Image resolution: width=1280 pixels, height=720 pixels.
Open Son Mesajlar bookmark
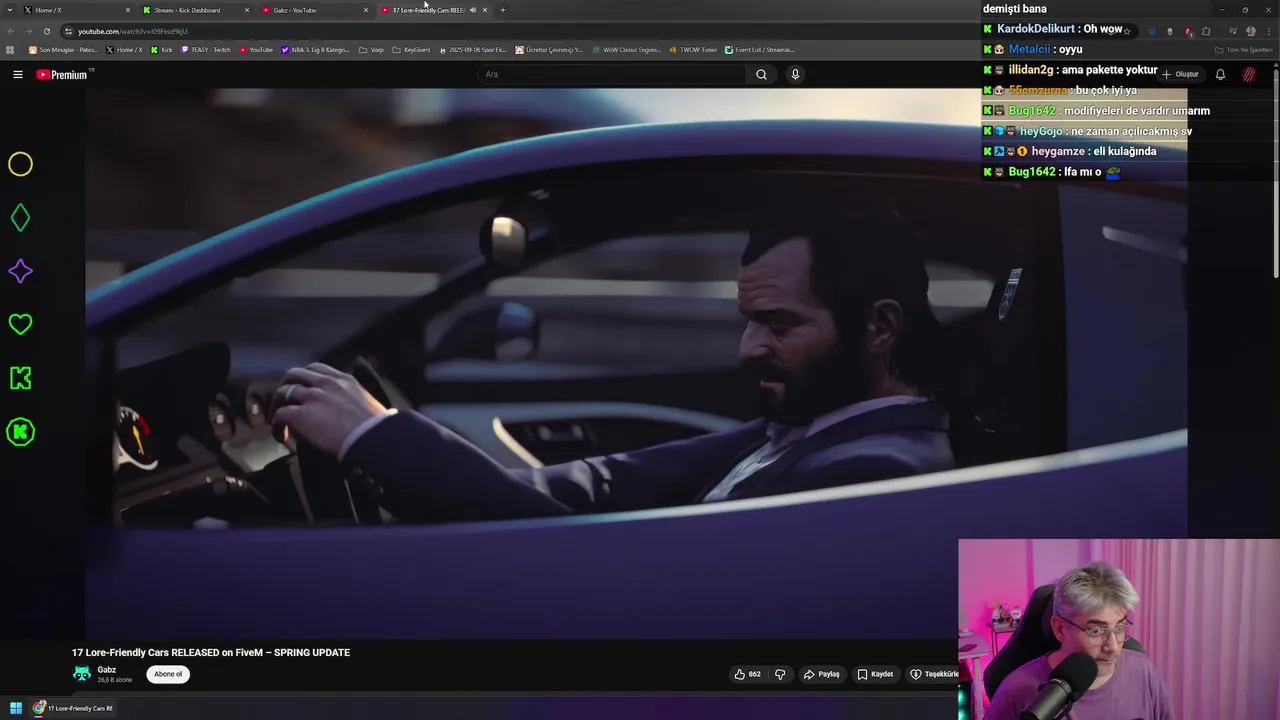63,50
